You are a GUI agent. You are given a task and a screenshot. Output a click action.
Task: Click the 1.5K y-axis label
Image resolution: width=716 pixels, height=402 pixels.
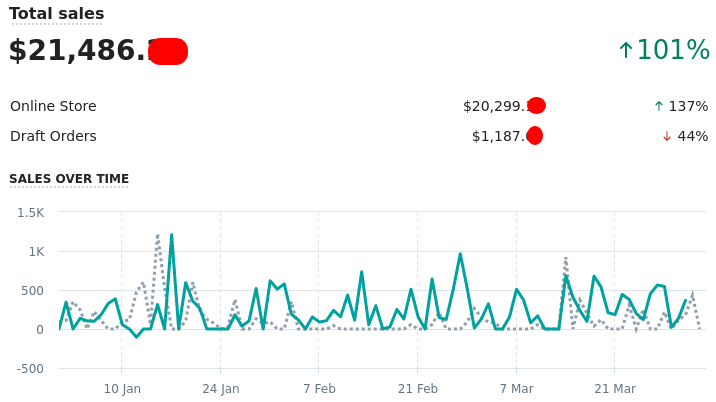[x=30, y=212]
